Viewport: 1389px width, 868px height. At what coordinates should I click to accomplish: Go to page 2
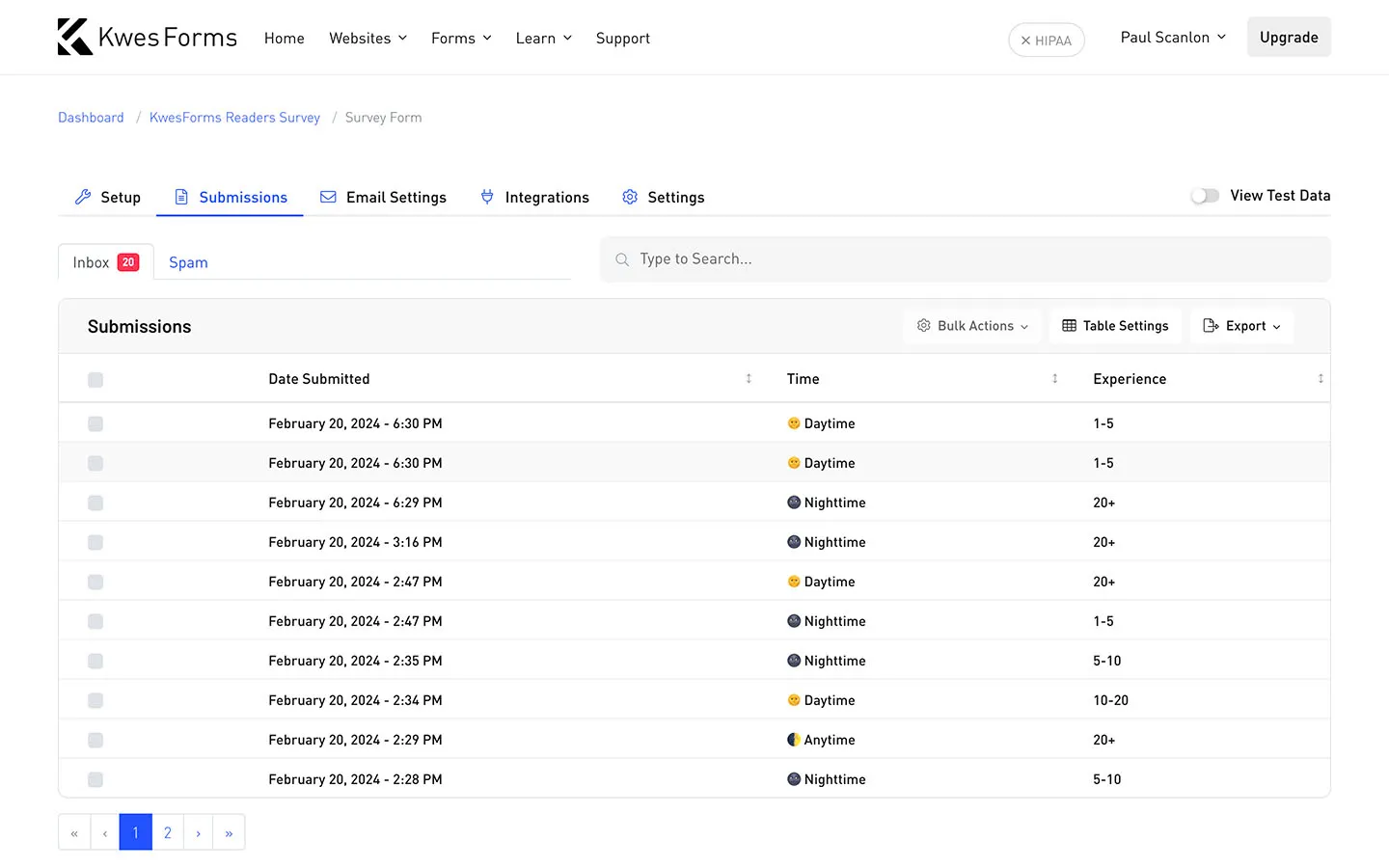pyautogui.click(x=168, y=832)
